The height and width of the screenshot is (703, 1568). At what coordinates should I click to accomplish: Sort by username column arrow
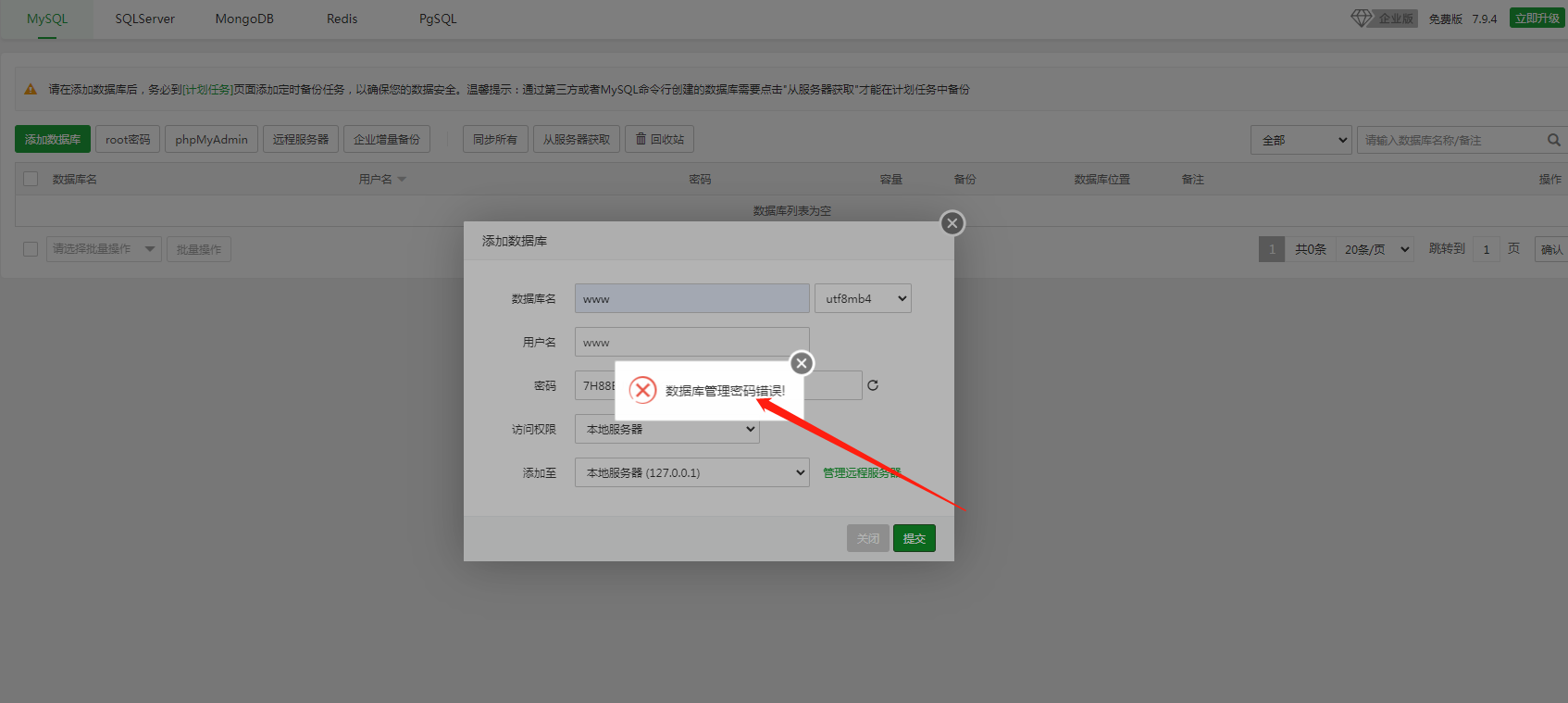click(x=402, y=180)
